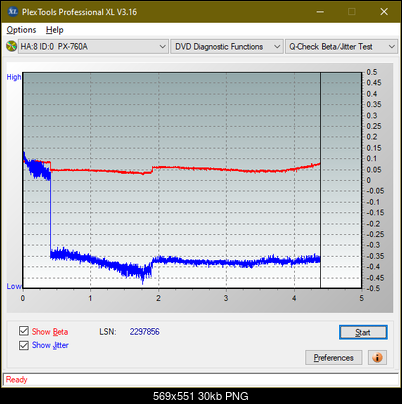402x404 pixels.
Task: Click the High jitter axis label
Action: click(x=14, y=77)
